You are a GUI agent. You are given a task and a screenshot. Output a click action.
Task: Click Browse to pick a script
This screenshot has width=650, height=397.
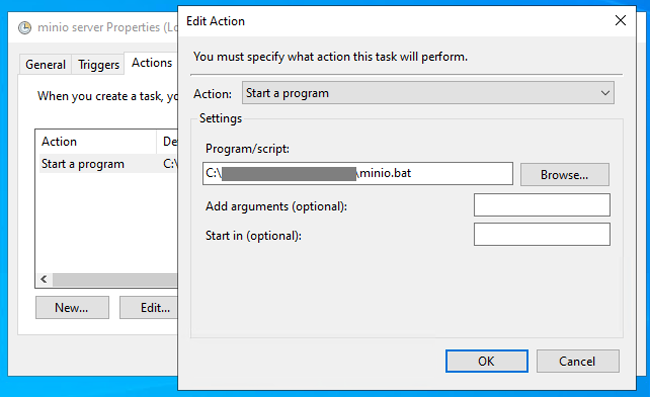click(564, 174)
